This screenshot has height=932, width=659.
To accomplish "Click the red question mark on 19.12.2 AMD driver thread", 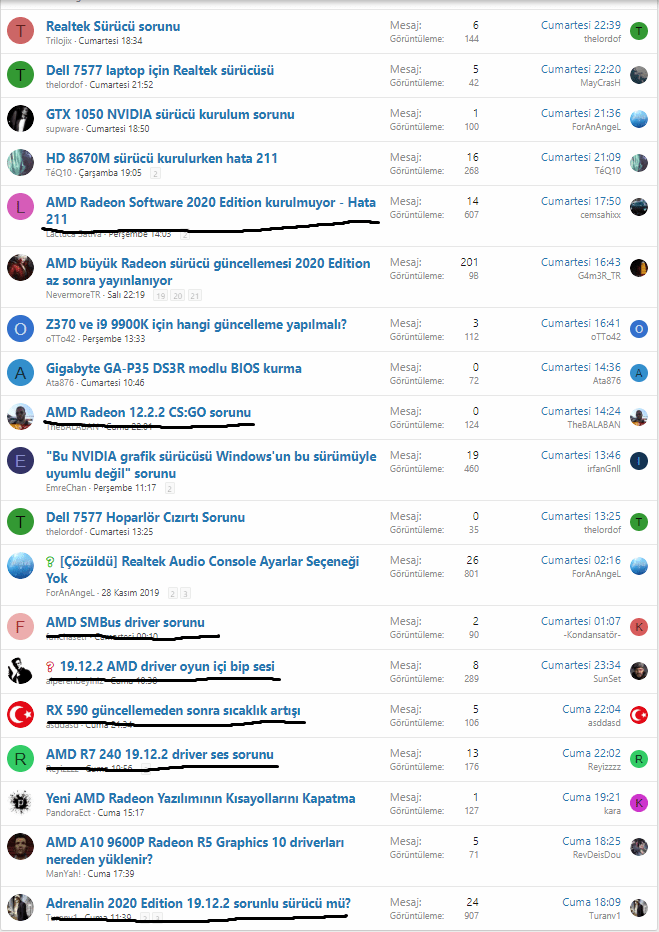I will point(51,667).
